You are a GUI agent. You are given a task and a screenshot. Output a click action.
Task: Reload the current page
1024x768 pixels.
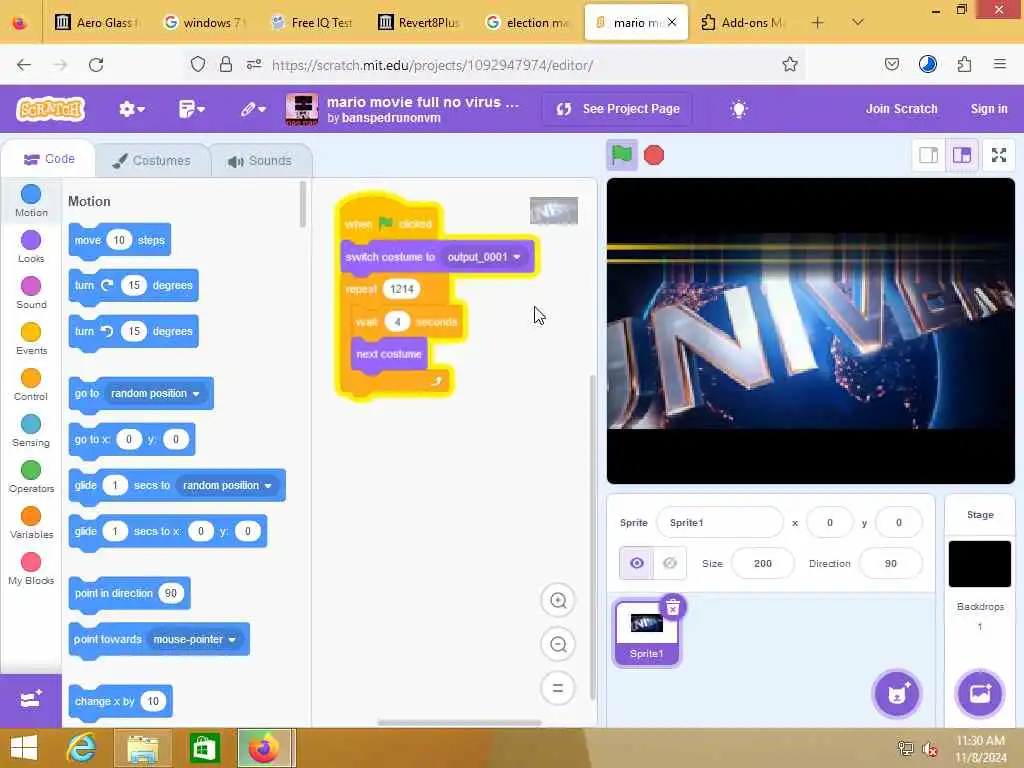pos(97,65)
